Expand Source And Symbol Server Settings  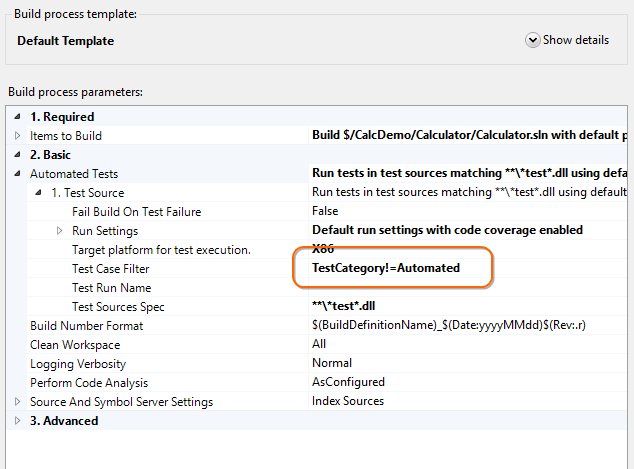[18, 402]
